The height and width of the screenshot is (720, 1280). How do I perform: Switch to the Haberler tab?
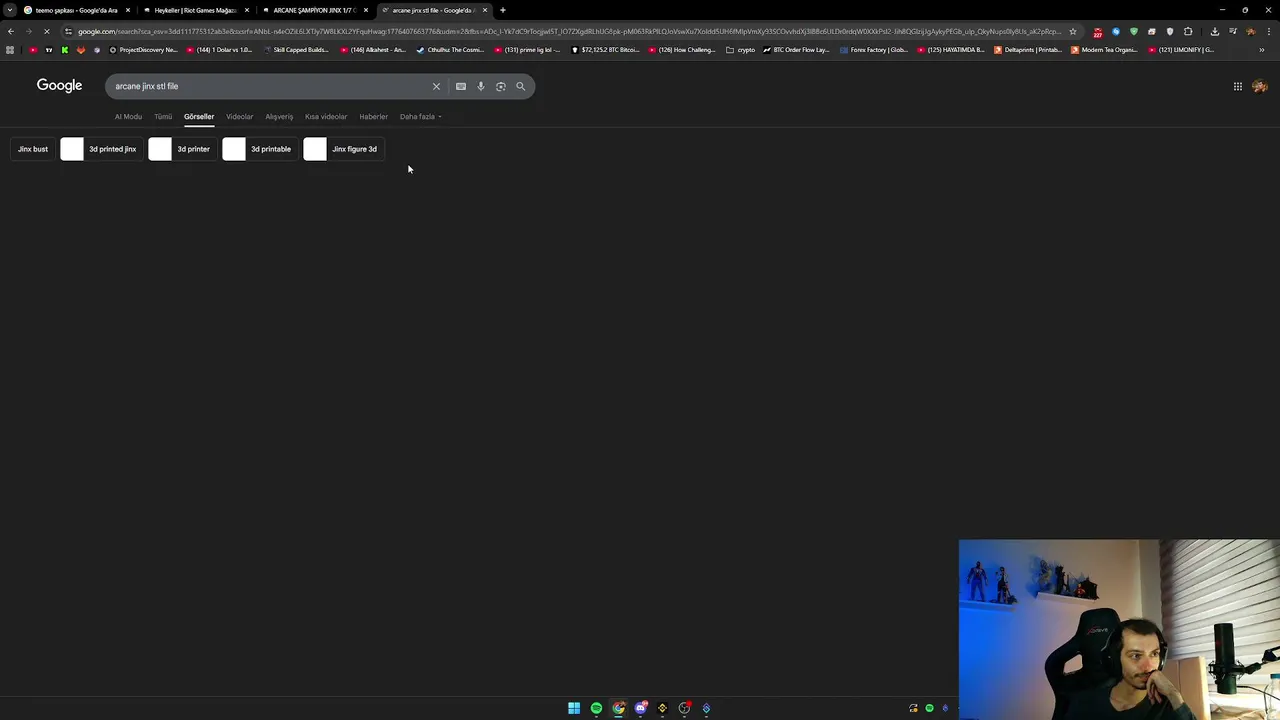pos(373,117)
